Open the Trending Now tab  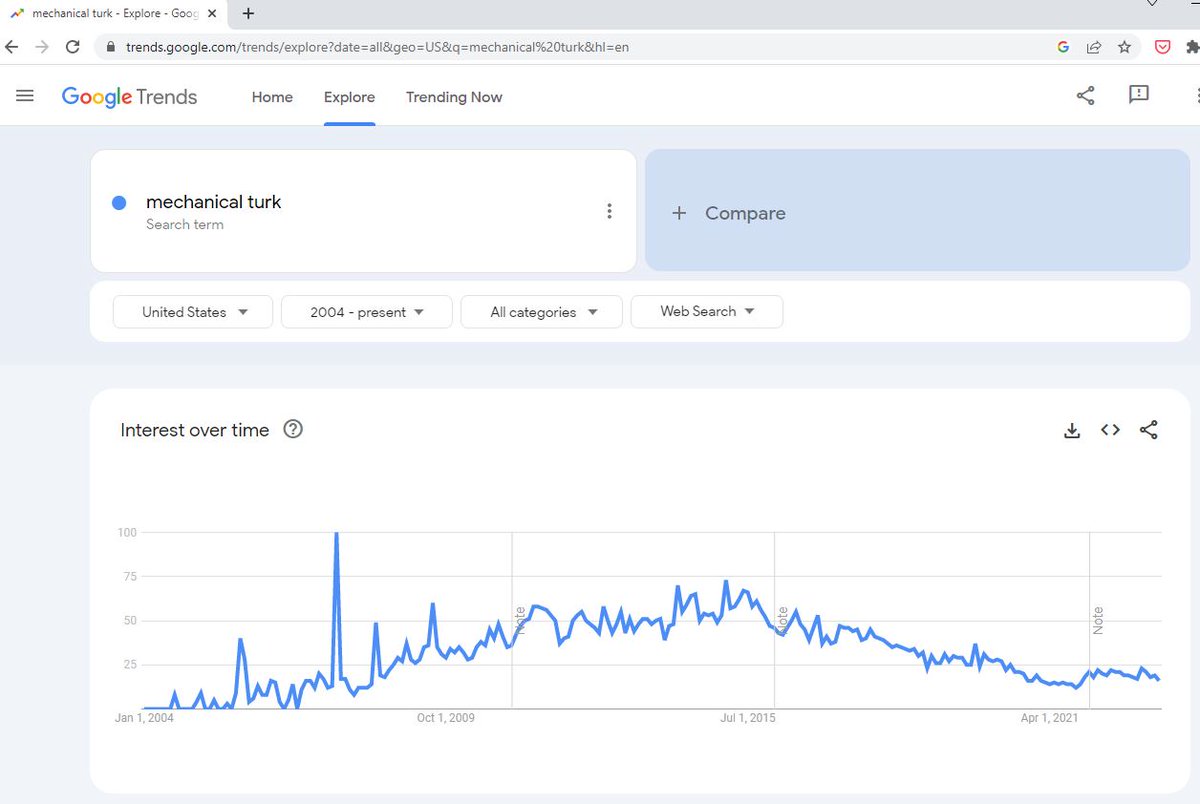(x=454, y=97)
